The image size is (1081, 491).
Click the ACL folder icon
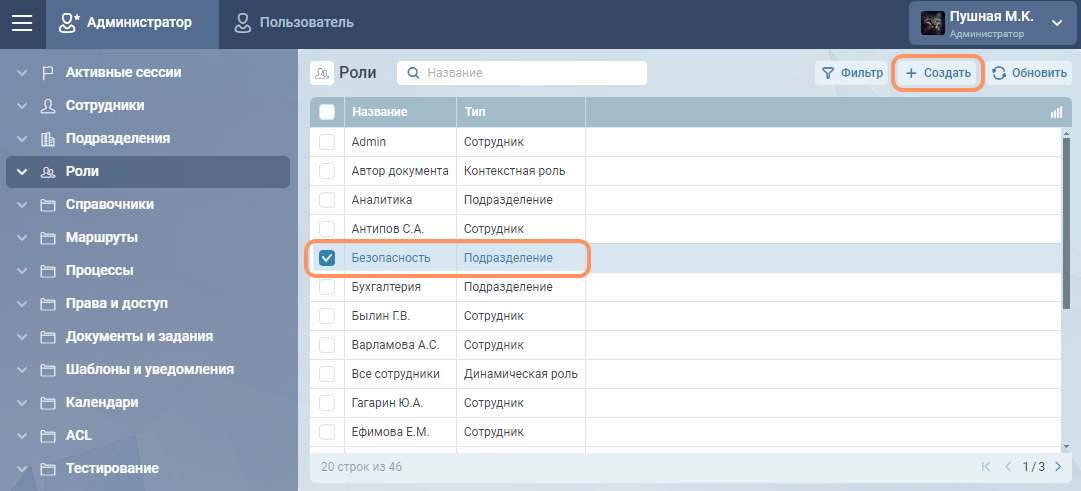pos(48,436)
